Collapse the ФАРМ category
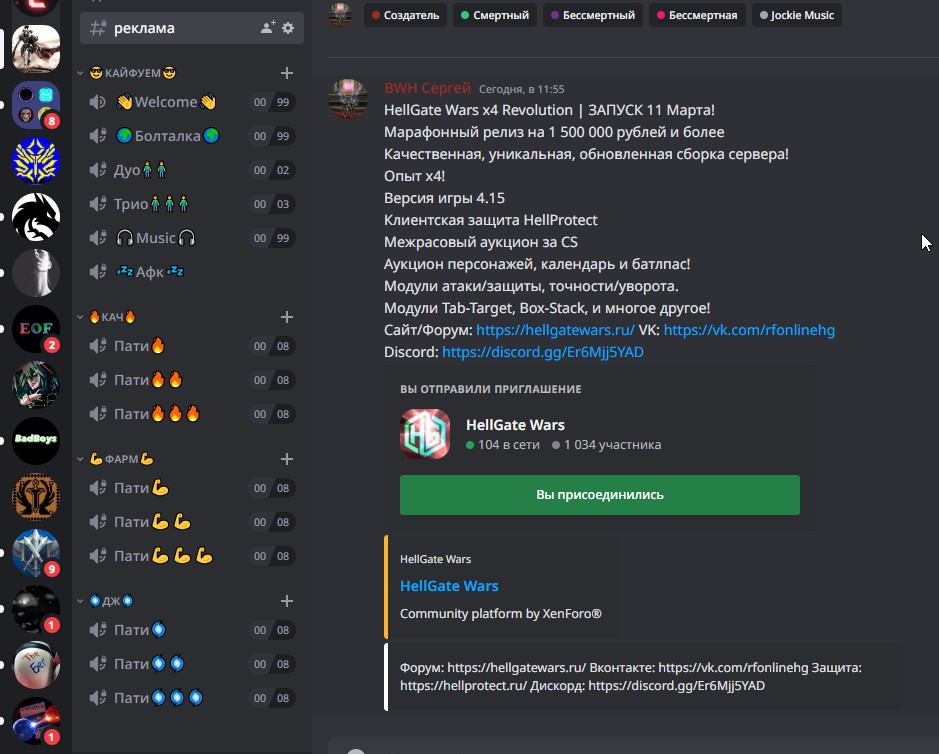Image resolution: width=939 pixels, height=754 pixels. point(80,459)
